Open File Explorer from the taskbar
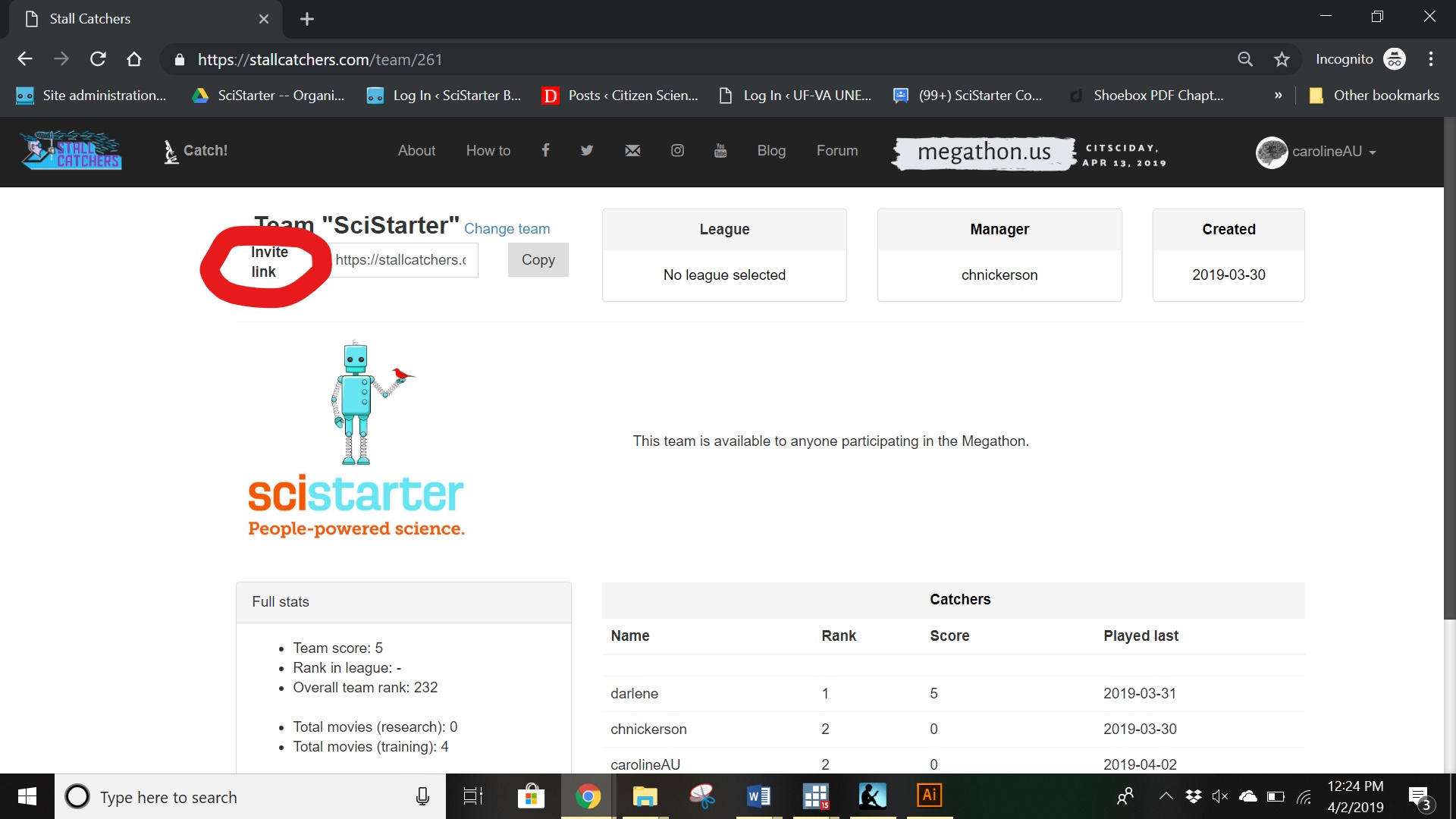The height and width of the screenshot is (819, 1456). click(x=645, y=796)
